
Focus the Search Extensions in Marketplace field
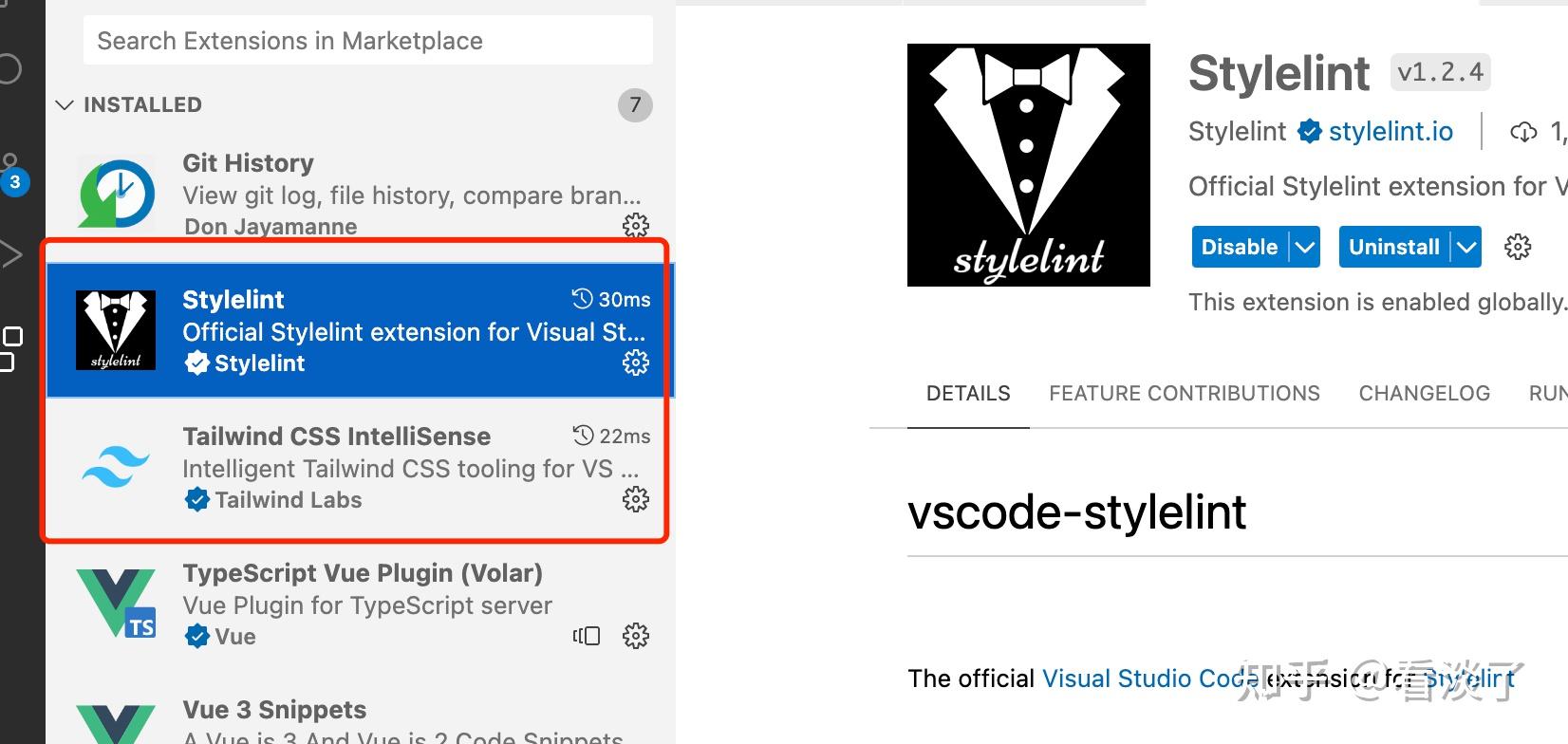coord(368,41)
